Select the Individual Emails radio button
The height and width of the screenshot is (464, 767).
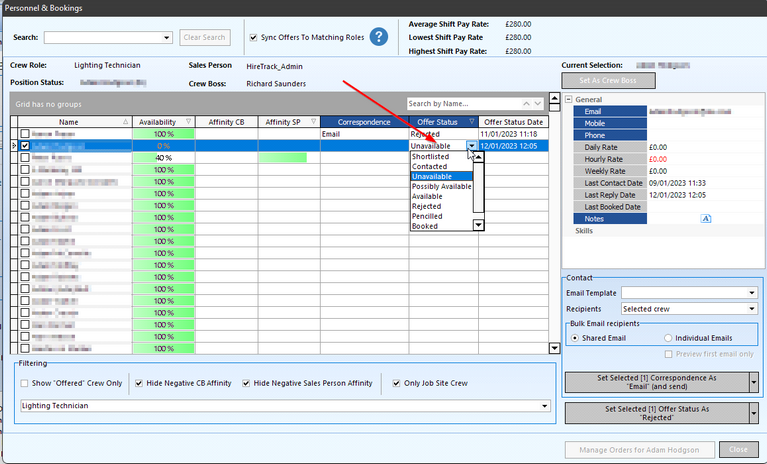pyautogui.click(x=667, y=338)
